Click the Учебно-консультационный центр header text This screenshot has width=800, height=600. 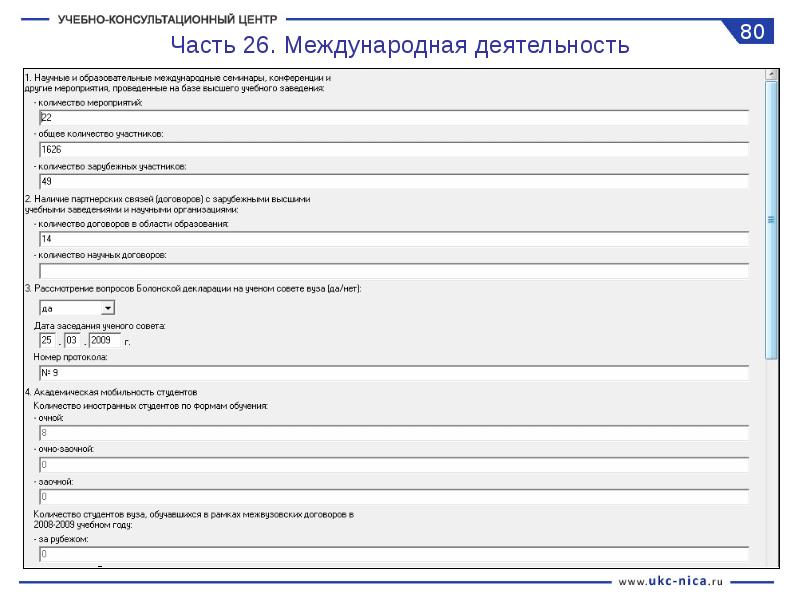pyautogui.click(x=168, y=19)
